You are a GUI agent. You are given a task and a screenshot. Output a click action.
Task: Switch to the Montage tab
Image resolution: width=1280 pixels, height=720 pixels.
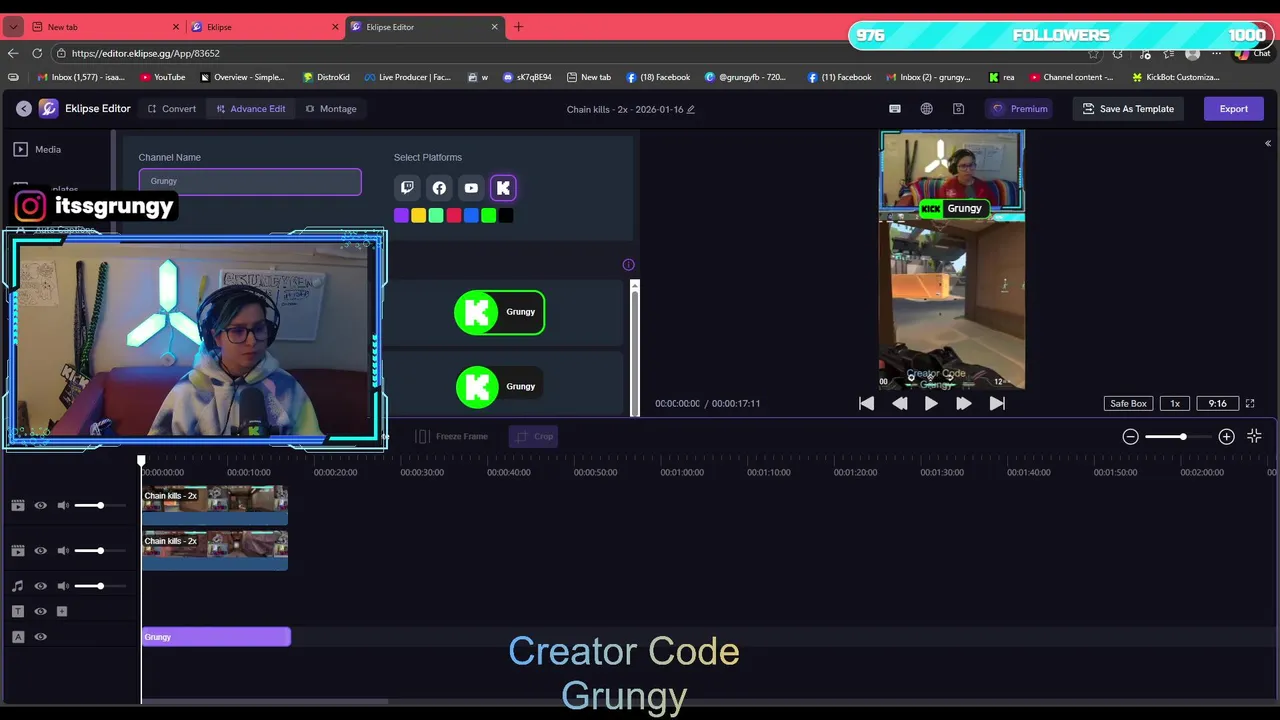tap(331, 108)
